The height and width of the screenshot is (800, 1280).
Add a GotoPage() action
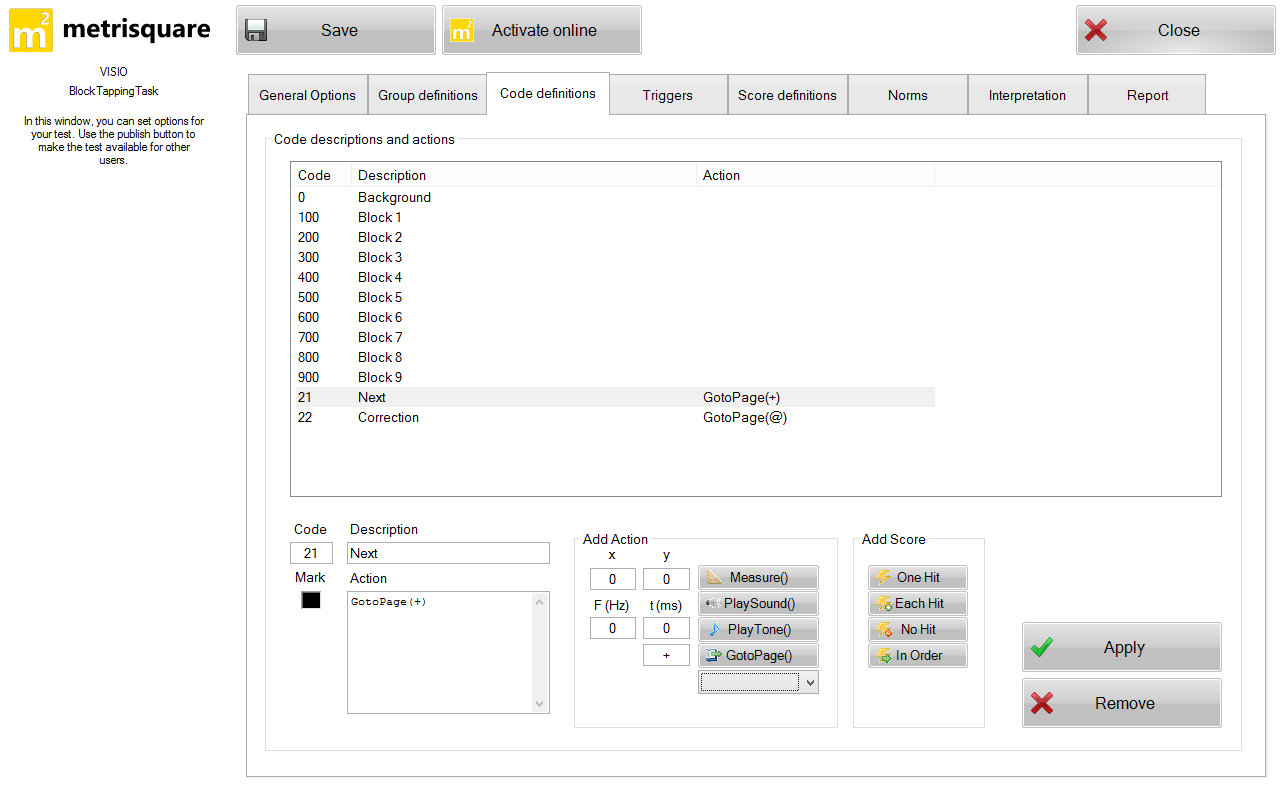(x=758, y=655)
